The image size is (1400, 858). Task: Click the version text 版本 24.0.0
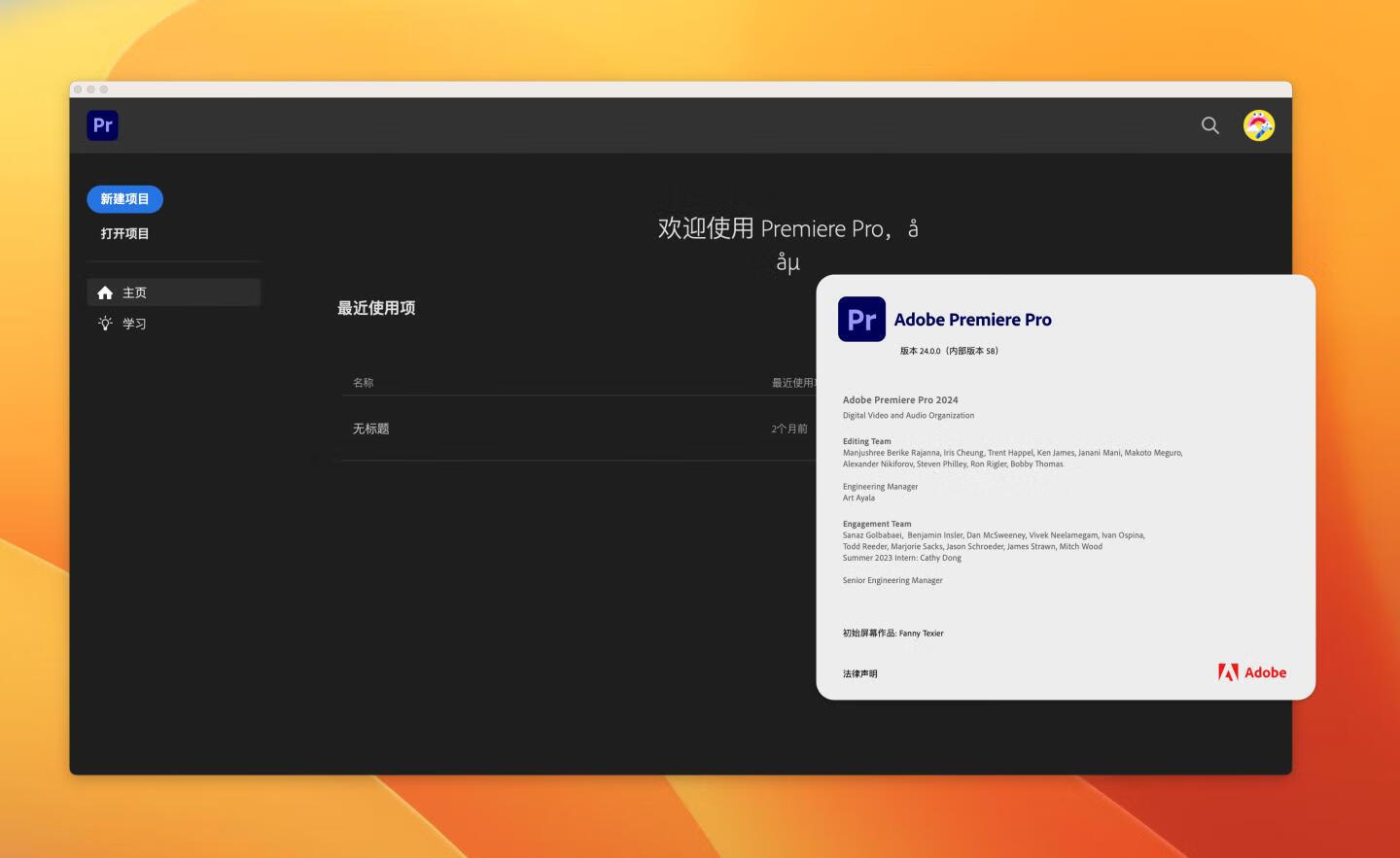949,351
